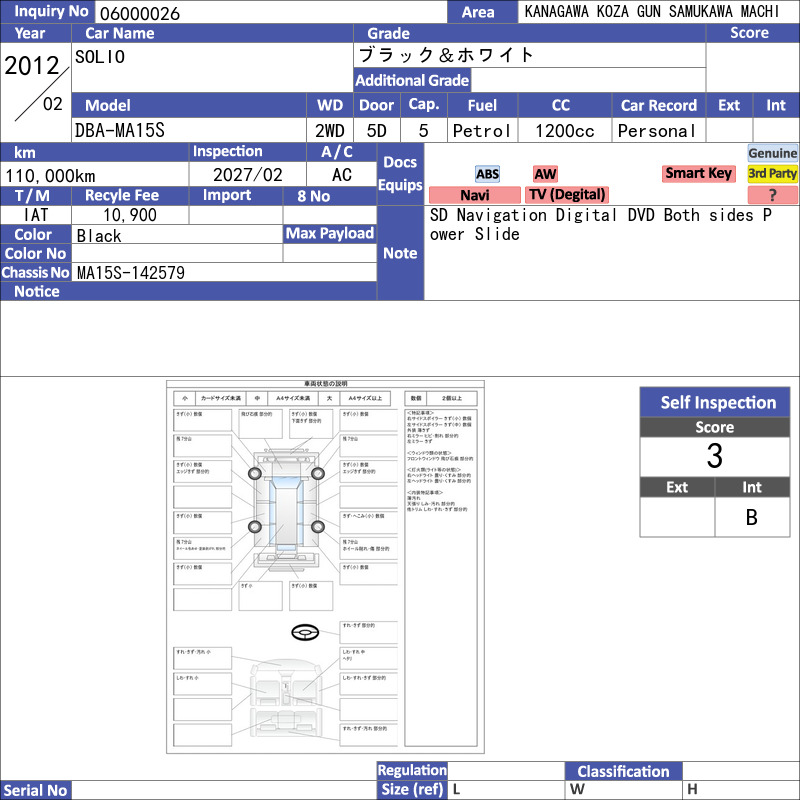Click the Regulation label
This screenshot has width=800, height=800.
[x=412, y=770]
